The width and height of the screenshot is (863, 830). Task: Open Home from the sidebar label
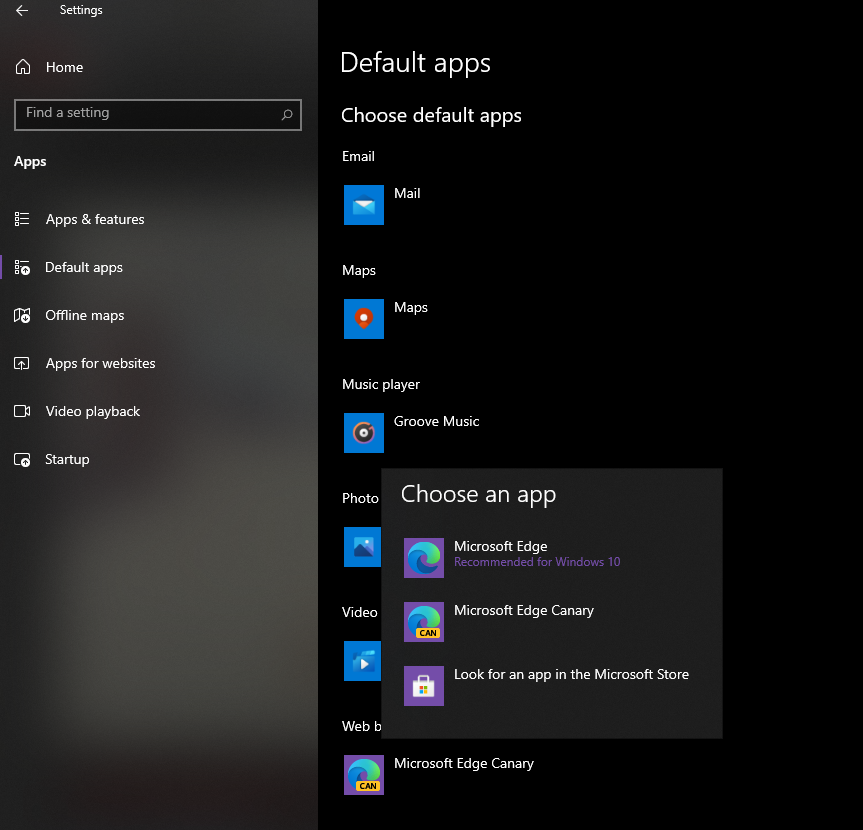[64, 67]
